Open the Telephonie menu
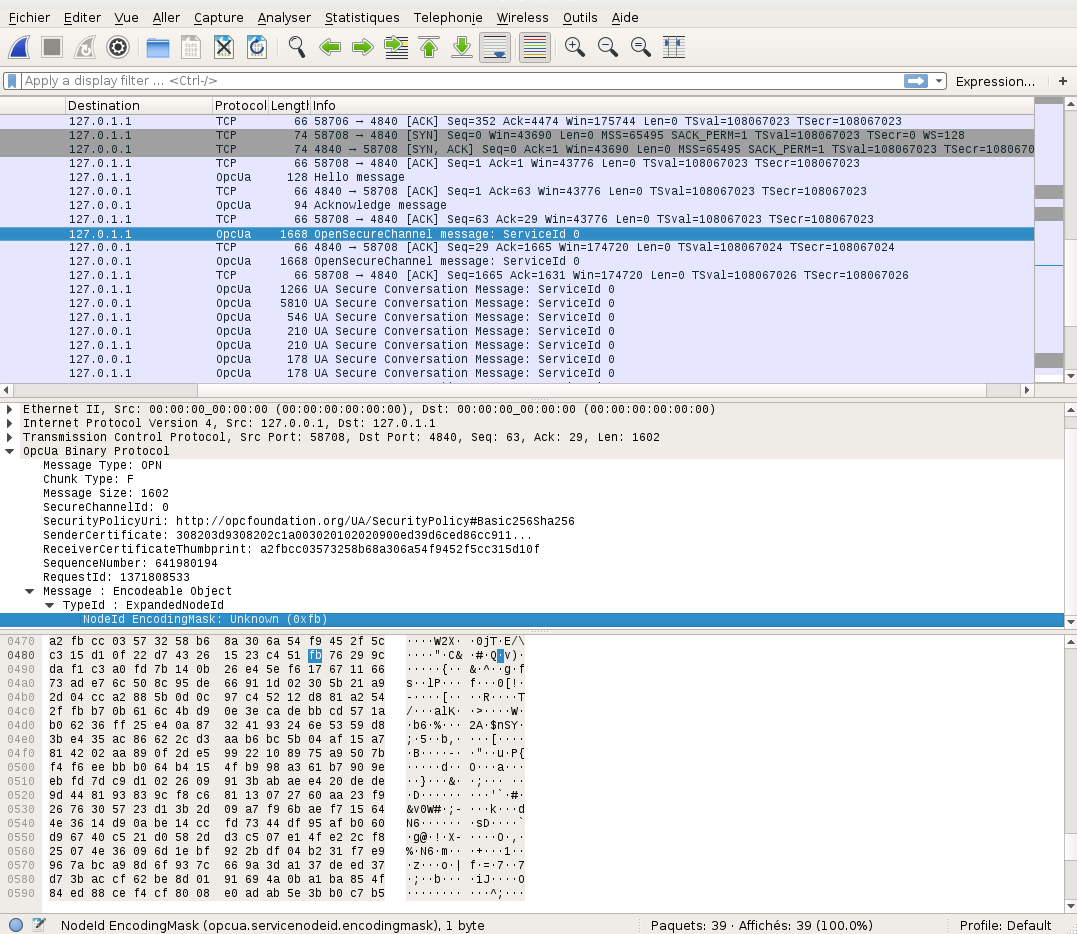 click(x=447, y=17)
